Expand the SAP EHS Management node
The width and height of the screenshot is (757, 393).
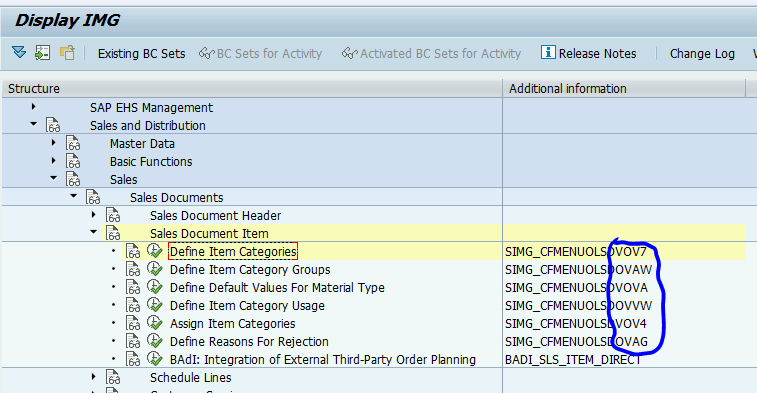pyautogui.click(x=33, y=107)
